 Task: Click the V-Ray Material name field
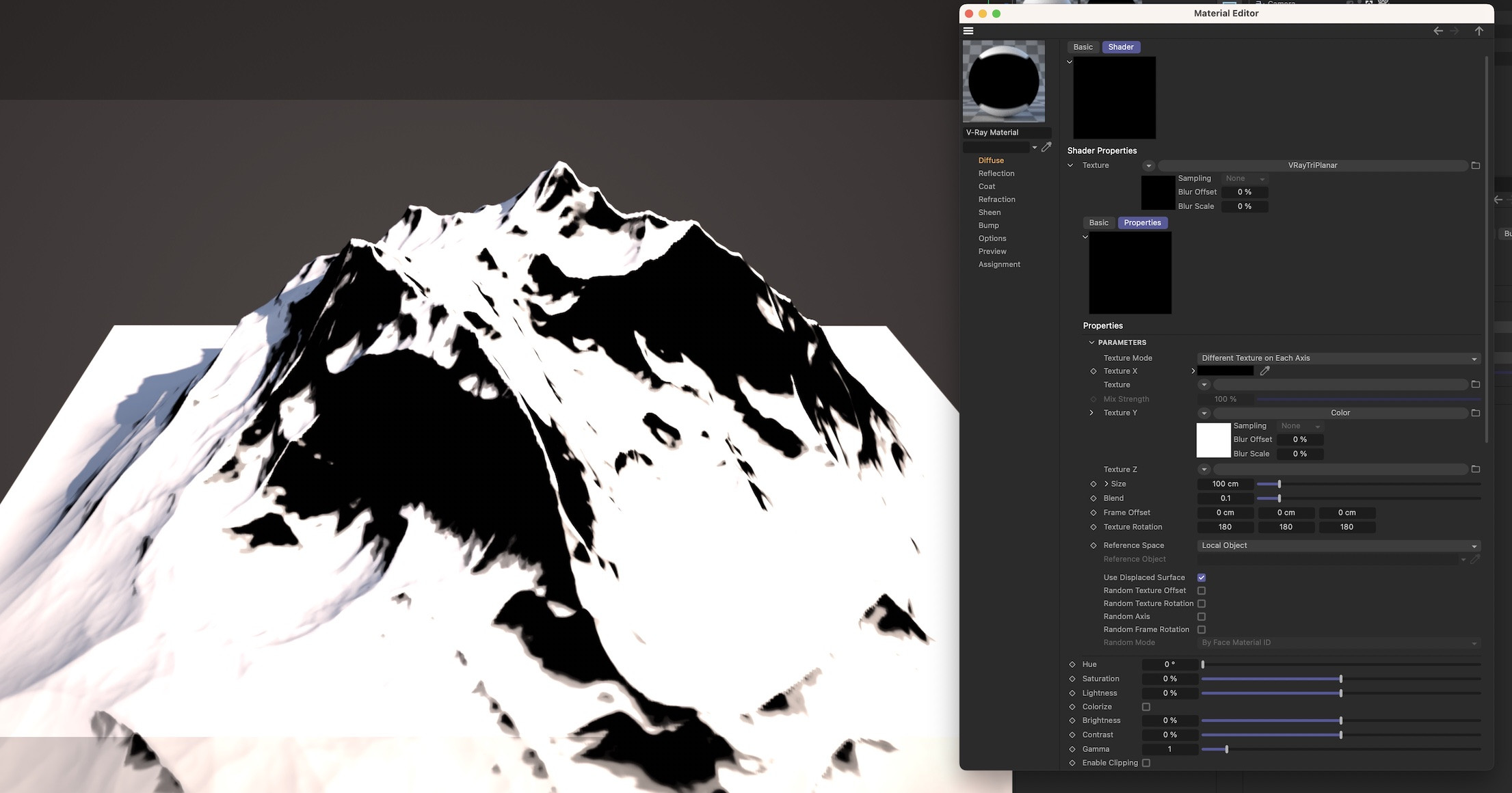pyautogui.click(x=1007, y=133)
